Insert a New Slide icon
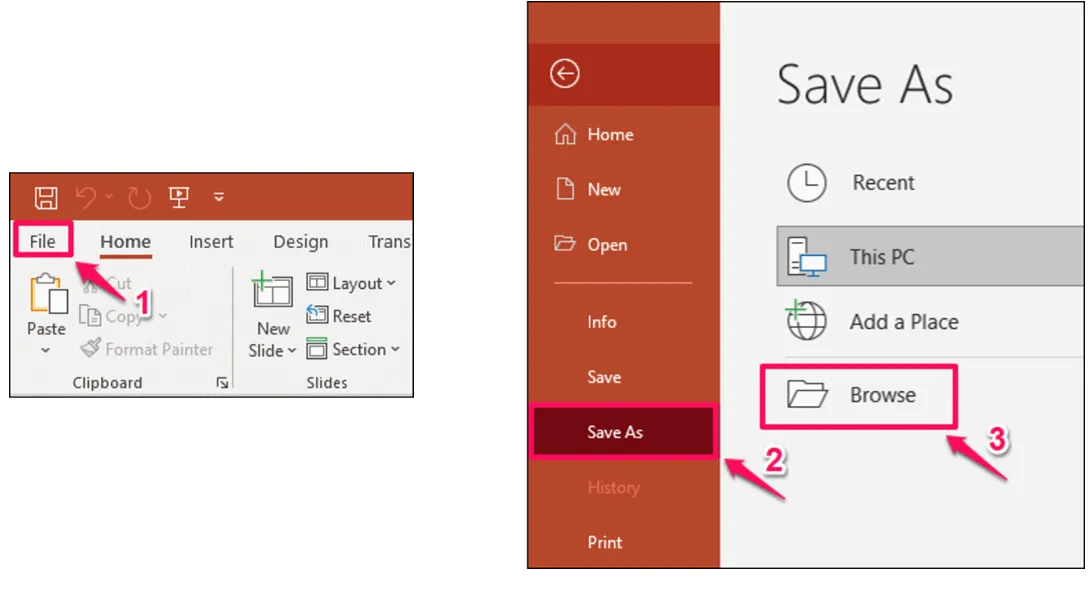This screenshot has width=1091, height=591. 272,292
